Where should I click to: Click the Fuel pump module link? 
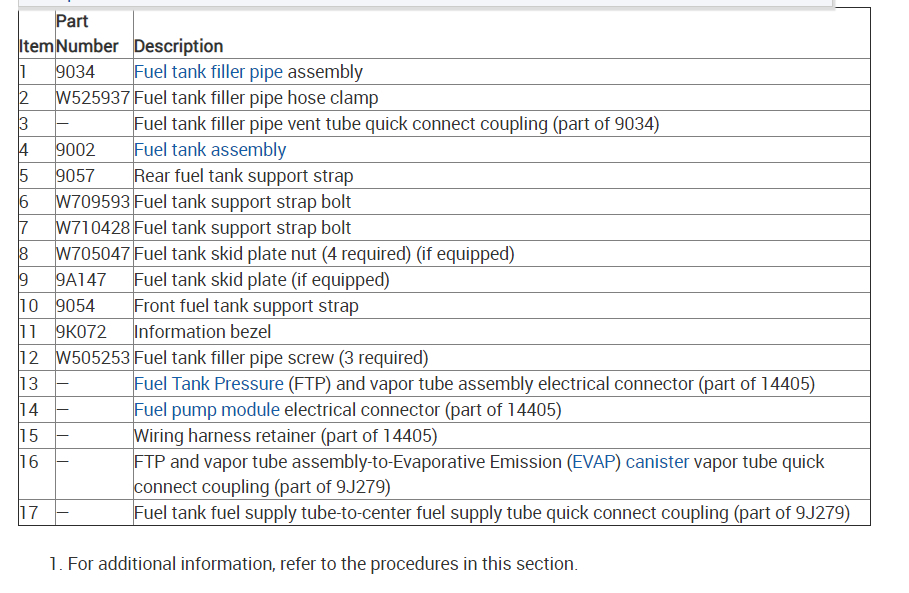[207, 410]
